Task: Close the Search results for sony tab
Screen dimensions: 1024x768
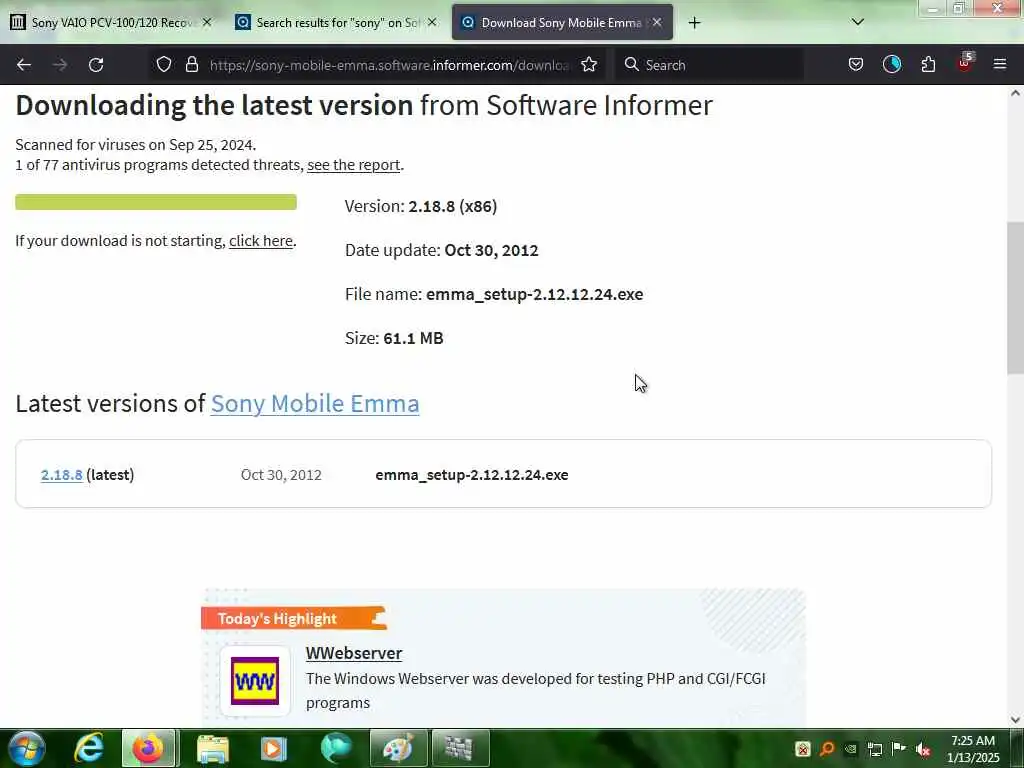Action: pyautogui.click(x=432, y=22)
